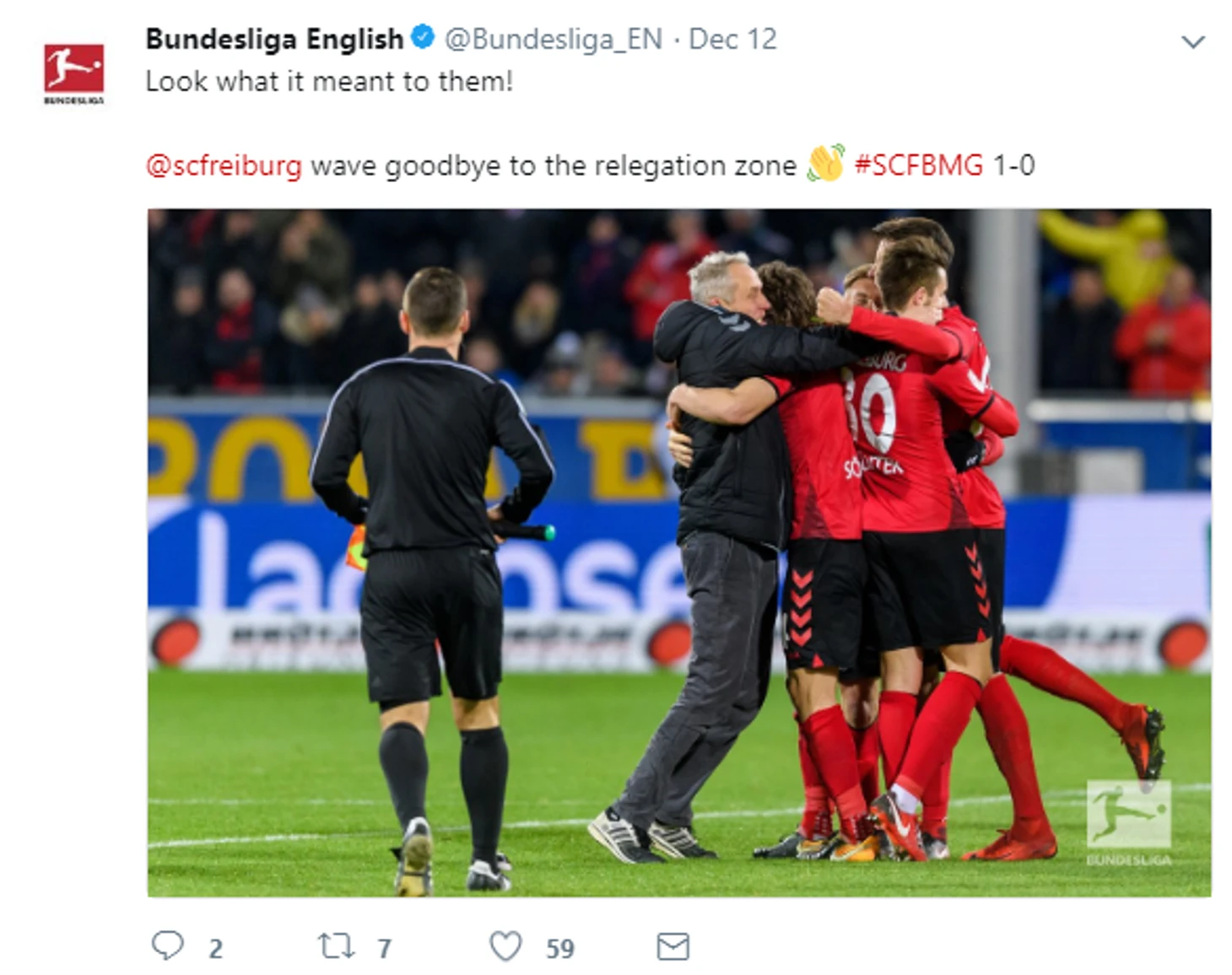This screenshot has width=1232, height=975.
Task: Visit the @Bundesliga_EN handle
Action: [x=554, y=40]
